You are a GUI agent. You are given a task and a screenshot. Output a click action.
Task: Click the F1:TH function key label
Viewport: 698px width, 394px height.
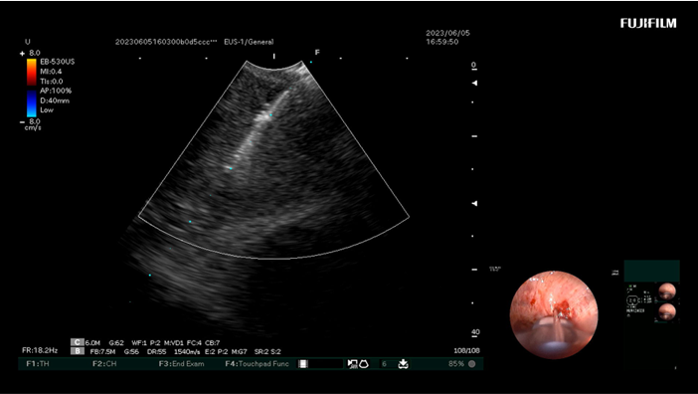click(38, 364)
